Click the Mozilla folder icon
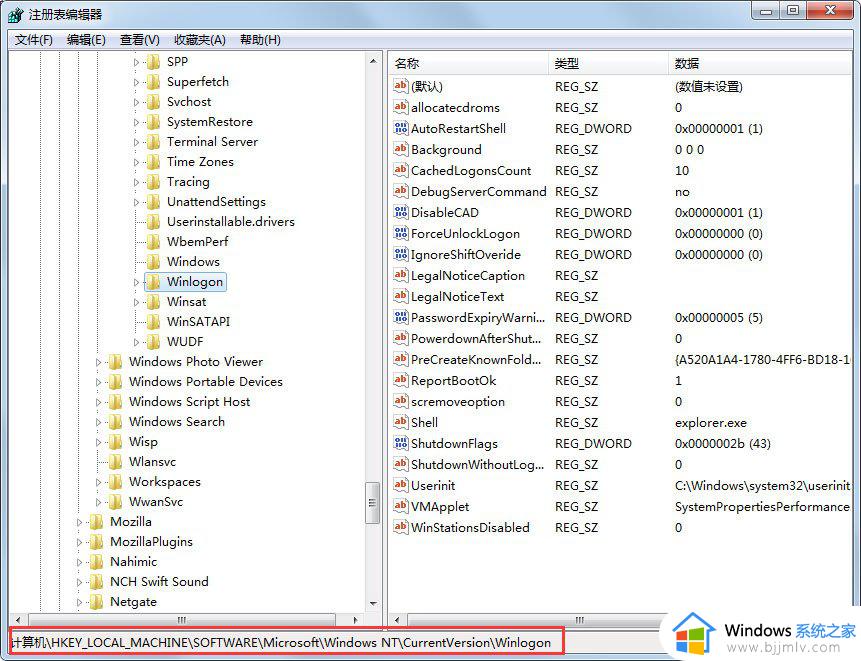861x661 pixels. tap(96, 522)
